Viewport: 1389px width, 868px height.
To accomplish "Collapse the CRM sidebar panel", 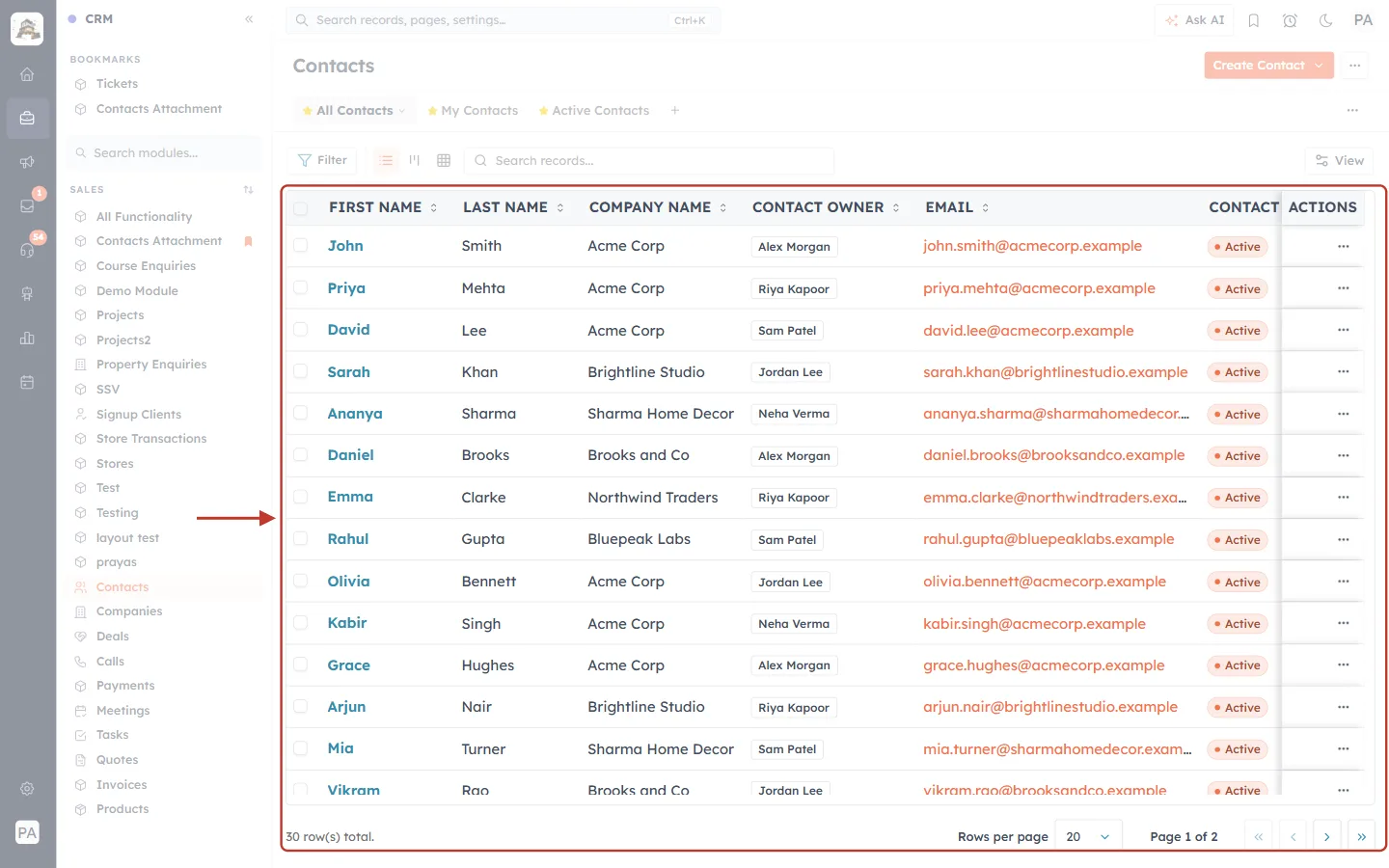I will pyautogui.click(x=249, y=19).
